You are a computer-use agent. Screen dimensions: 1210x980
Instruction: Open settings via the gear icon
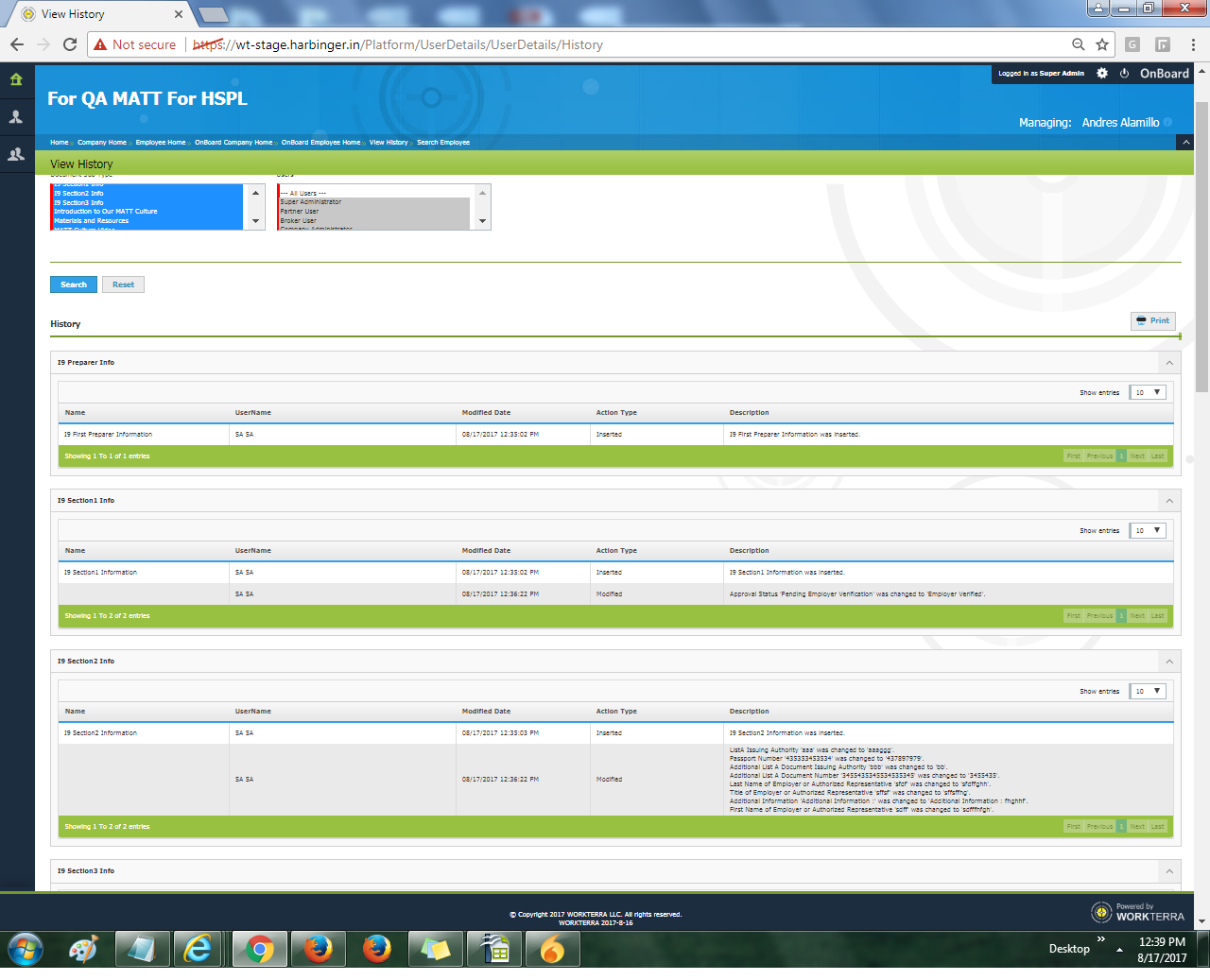[x=1102, y=74]
